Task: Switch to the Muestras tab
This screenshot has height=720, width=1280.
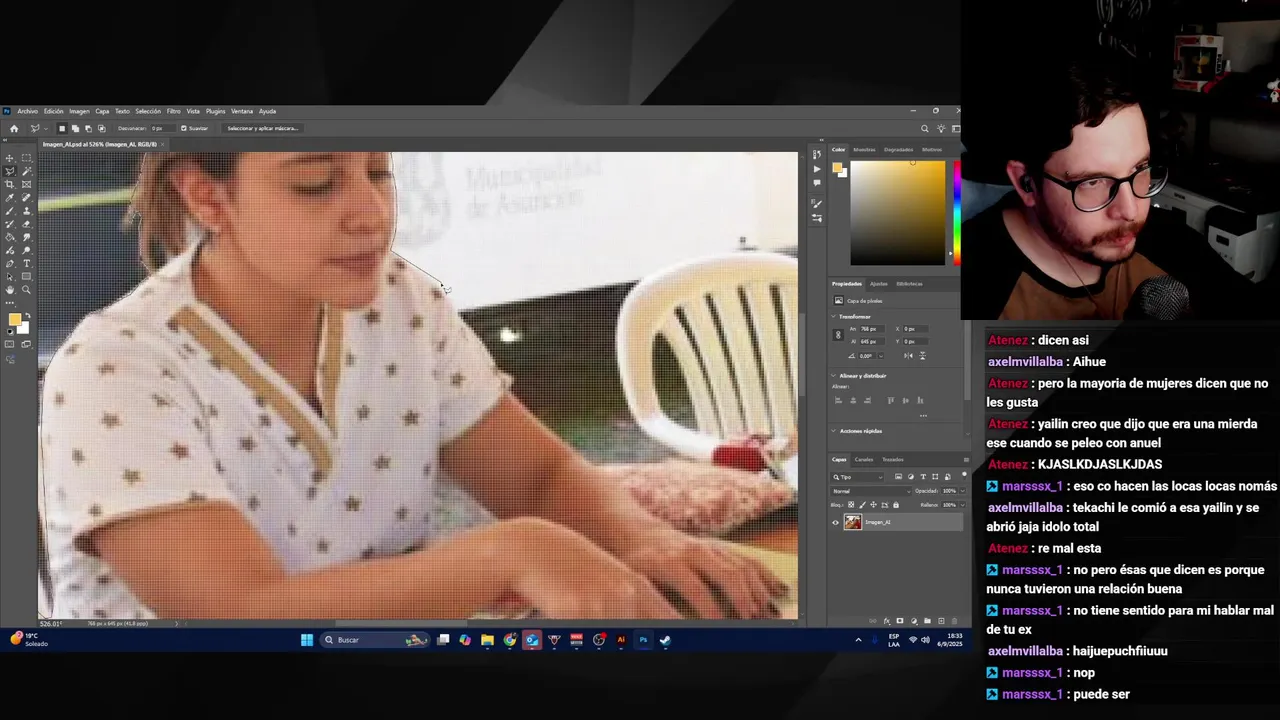Action: point(864,150)
